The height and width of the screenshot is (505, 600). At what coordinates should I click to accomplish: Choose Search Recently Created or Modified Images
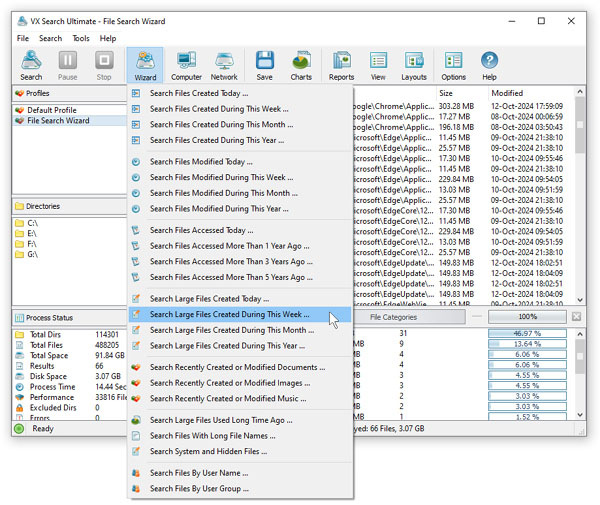(240, 383)
